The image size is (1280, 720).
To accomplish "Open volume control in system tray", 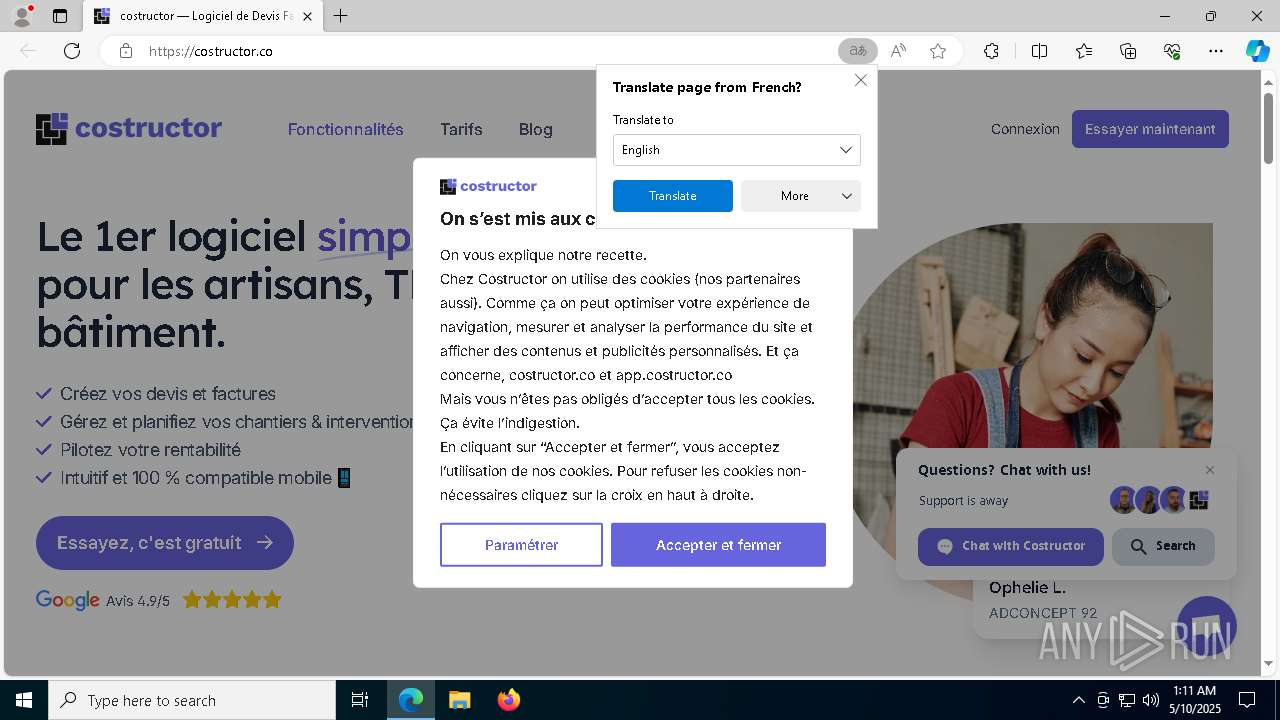I will (x=1150, y=700).
